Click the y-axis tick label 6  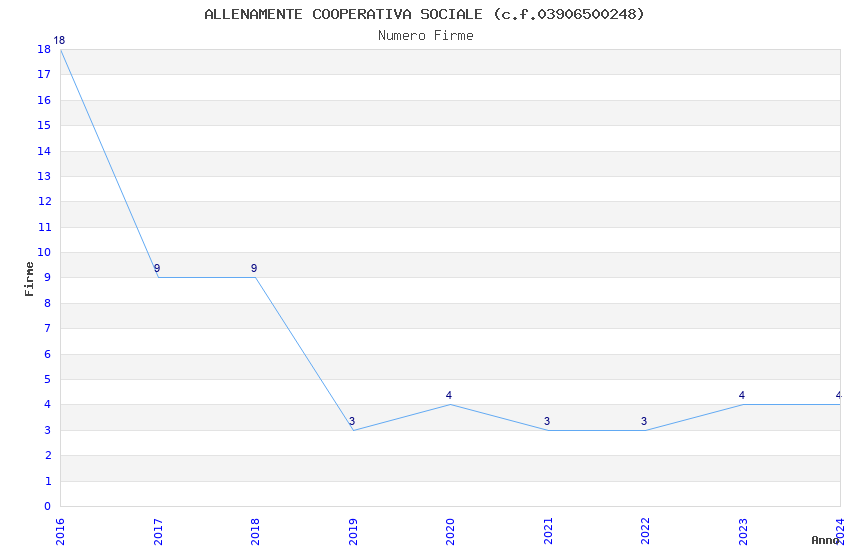(x=48, y=354)
